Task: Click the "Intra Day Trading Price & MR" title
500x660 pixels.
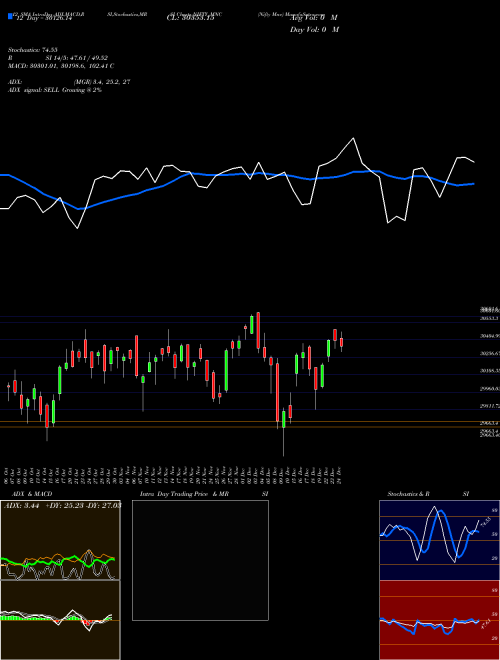Action: pyautogui.click(x=184, y=494)
